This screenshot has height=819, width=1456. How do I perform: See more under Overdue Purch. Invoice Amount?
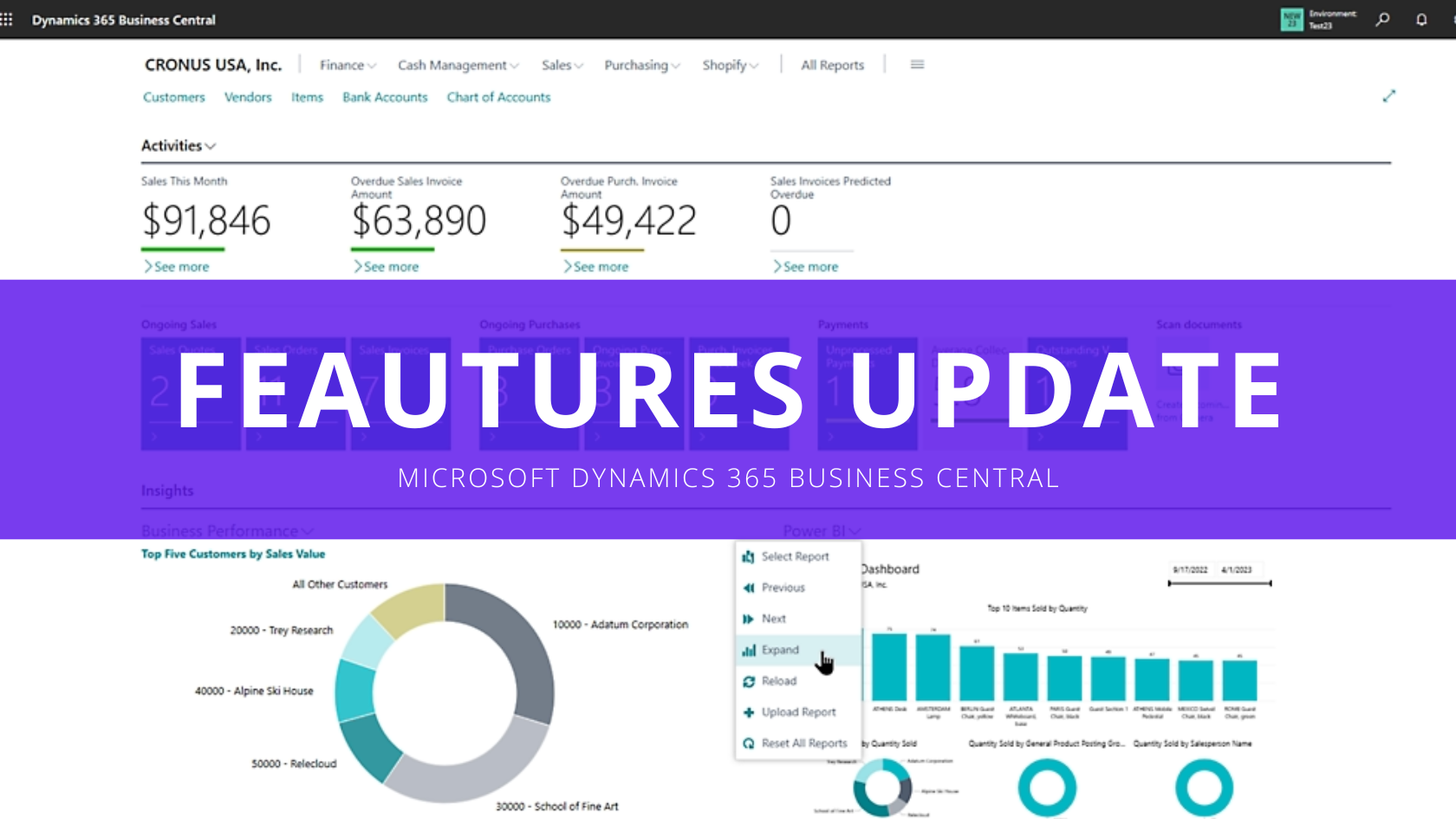595,267
